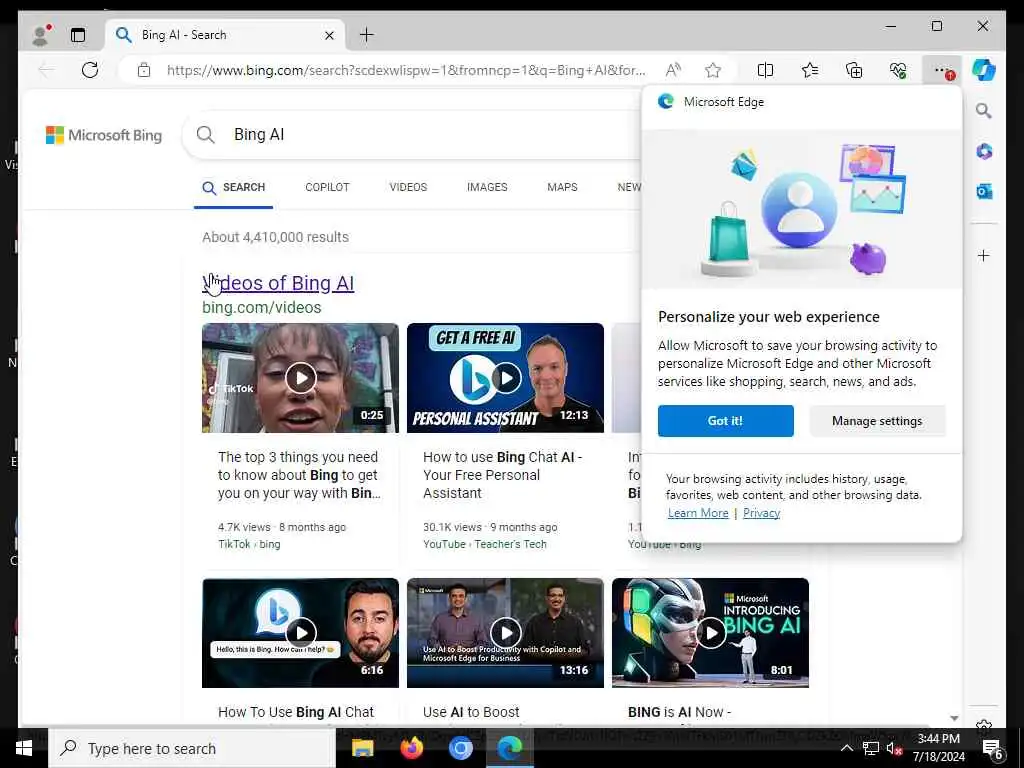This screenshot has width=1024, height=768.
Task: Open 'How to use Bing Chat AI' title
Action: click(503, 475)
